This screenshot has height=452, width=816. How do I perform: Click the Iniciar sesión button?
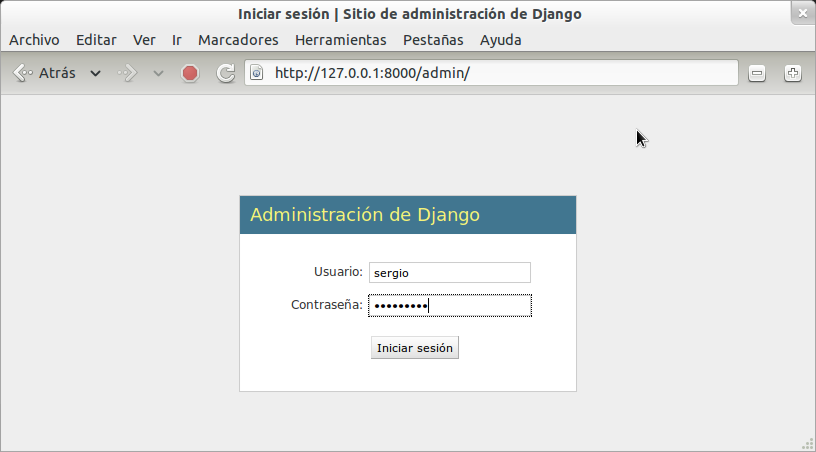(415, 348)
